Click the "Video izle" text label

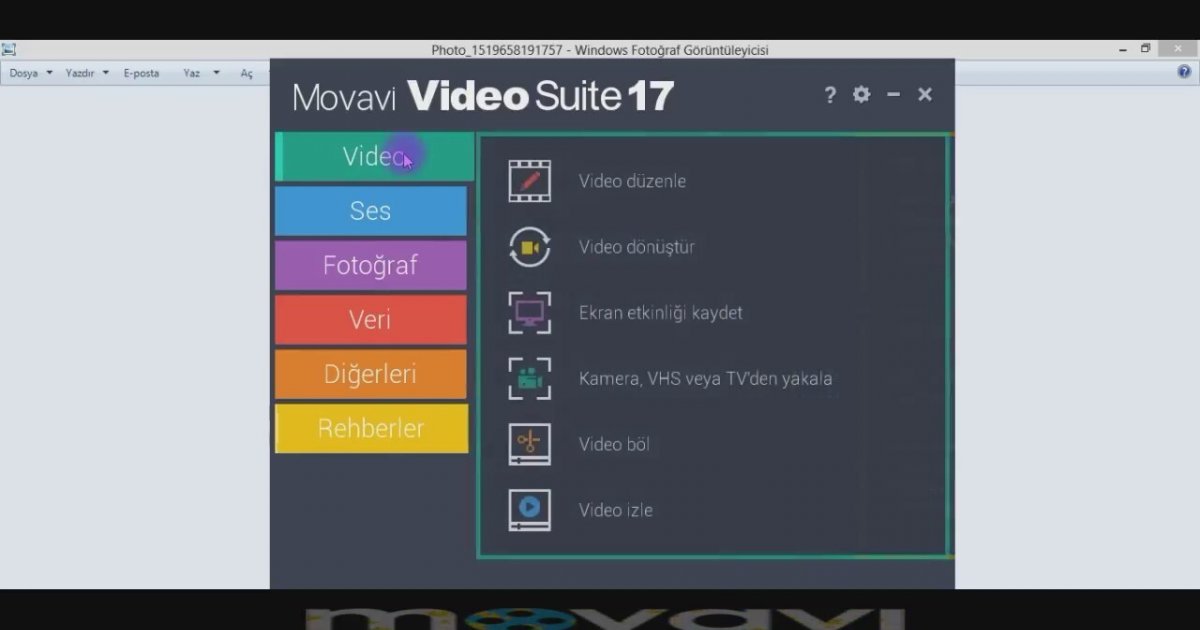(x=616, y=510)
